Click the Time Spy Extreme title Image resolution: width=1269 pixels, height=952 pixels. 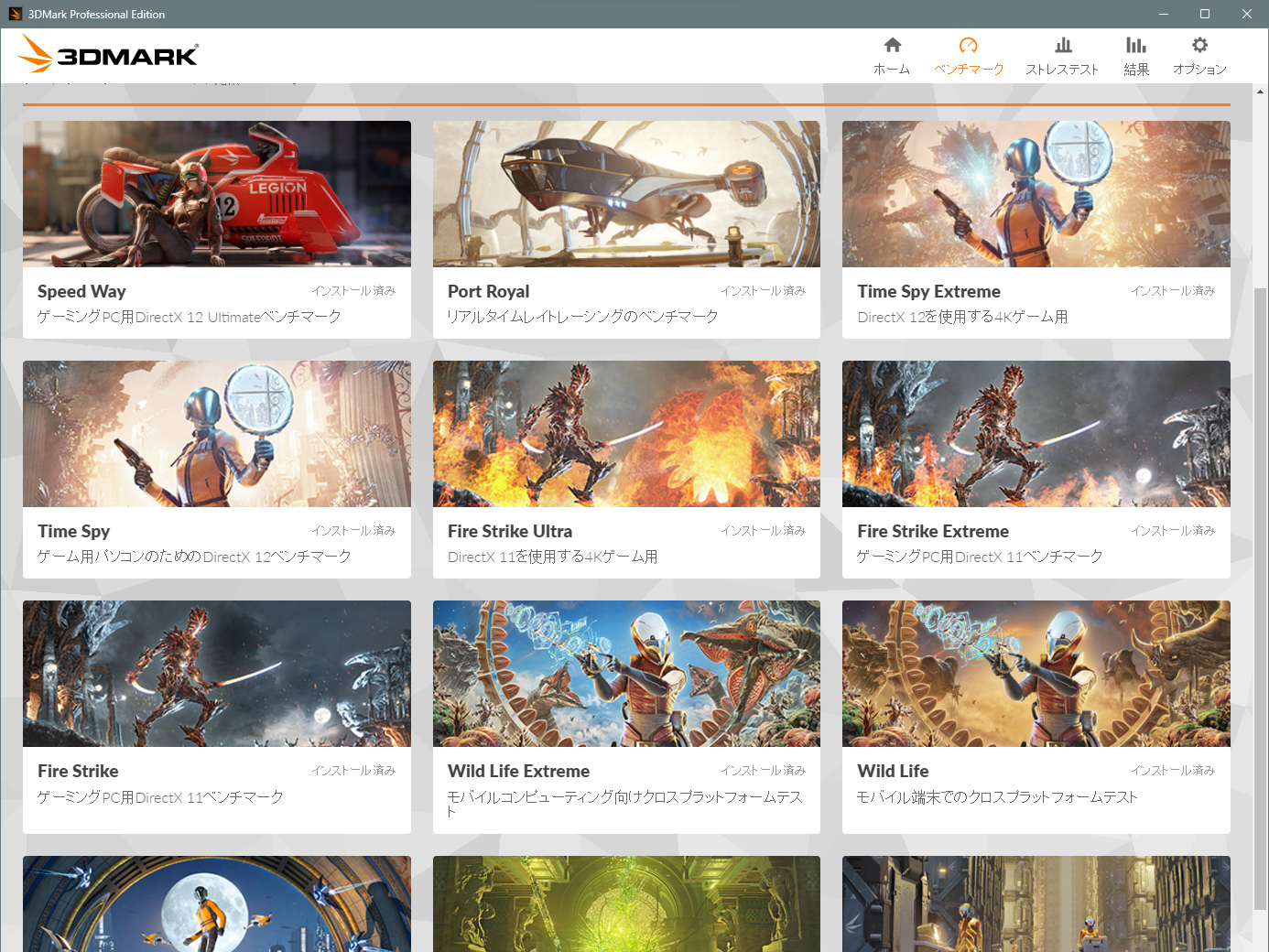pyautogui.click(x=928, y=292)
